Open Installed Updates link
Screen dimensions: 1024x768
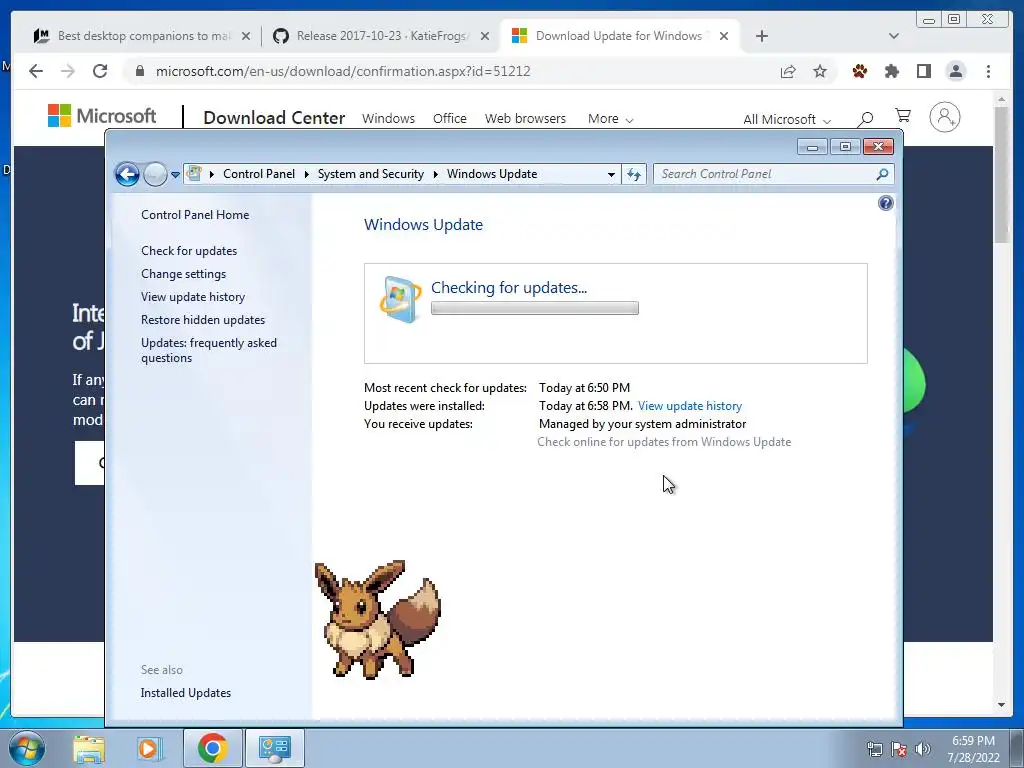click(185, 693)
